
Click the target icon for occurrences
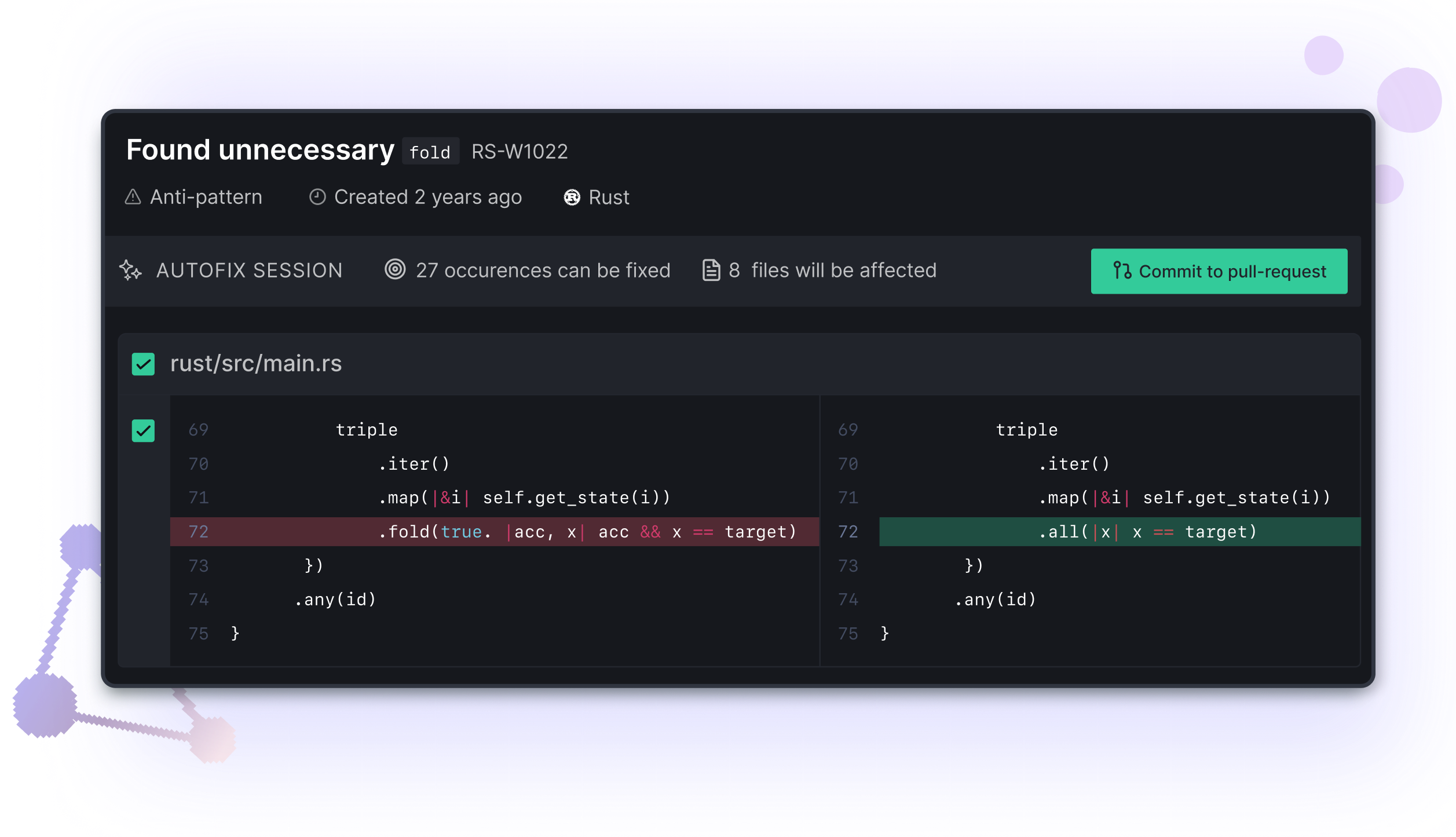[x=395, y=269]
